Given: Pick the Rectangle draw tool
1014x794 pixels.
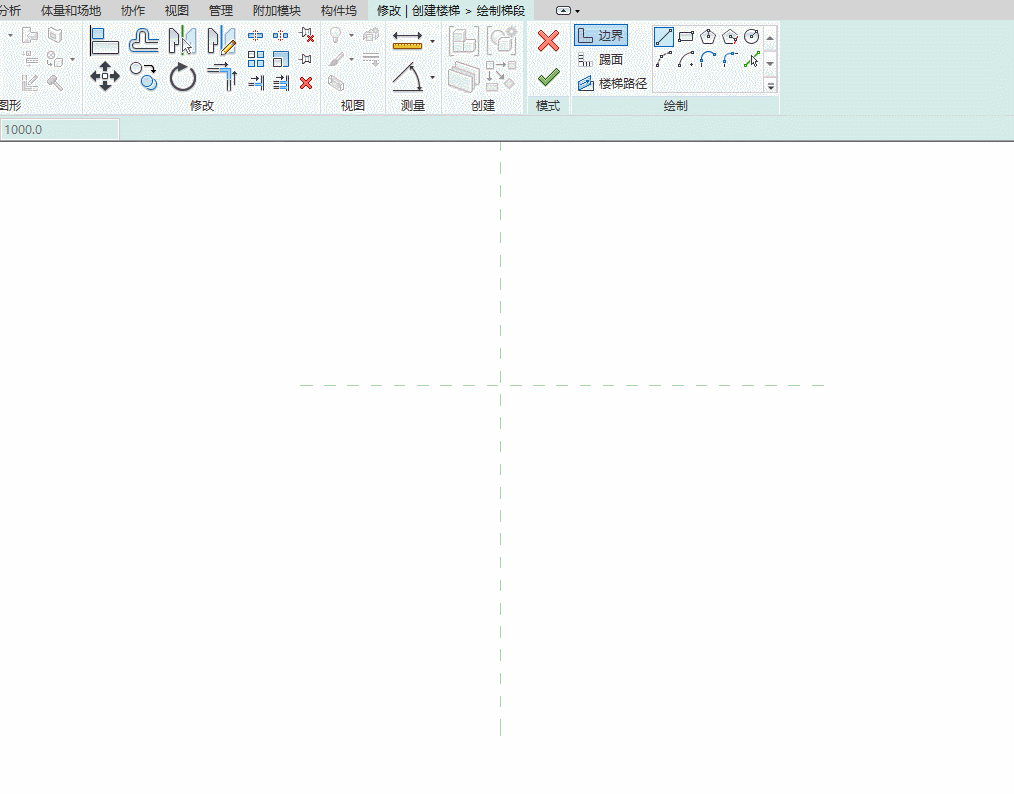Looking at the screenshot, I should (685, 36).
